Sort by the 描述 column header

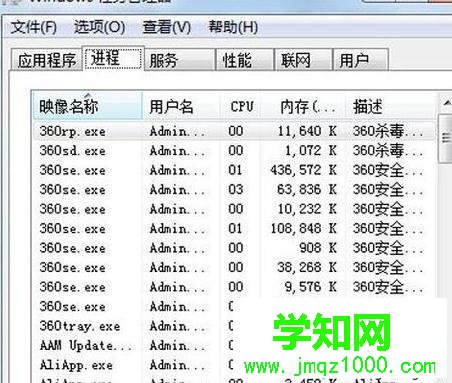391,106
